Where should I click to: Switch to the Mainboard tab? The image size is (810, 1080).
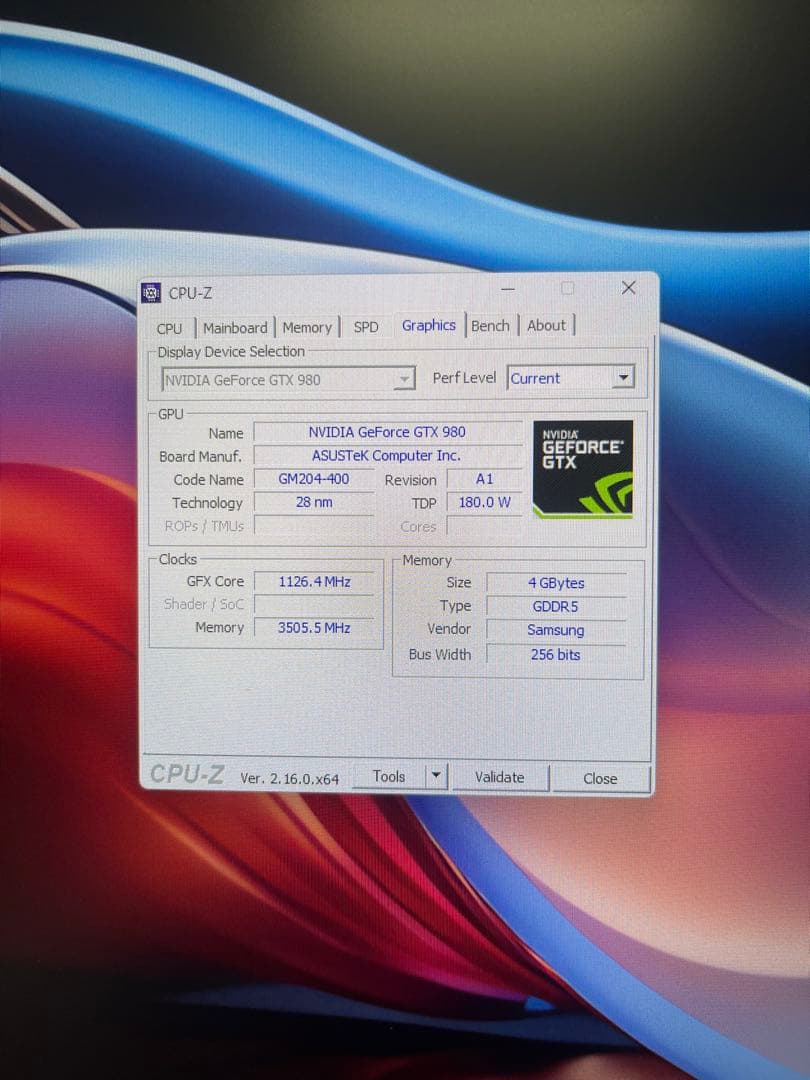click(235, 328)
